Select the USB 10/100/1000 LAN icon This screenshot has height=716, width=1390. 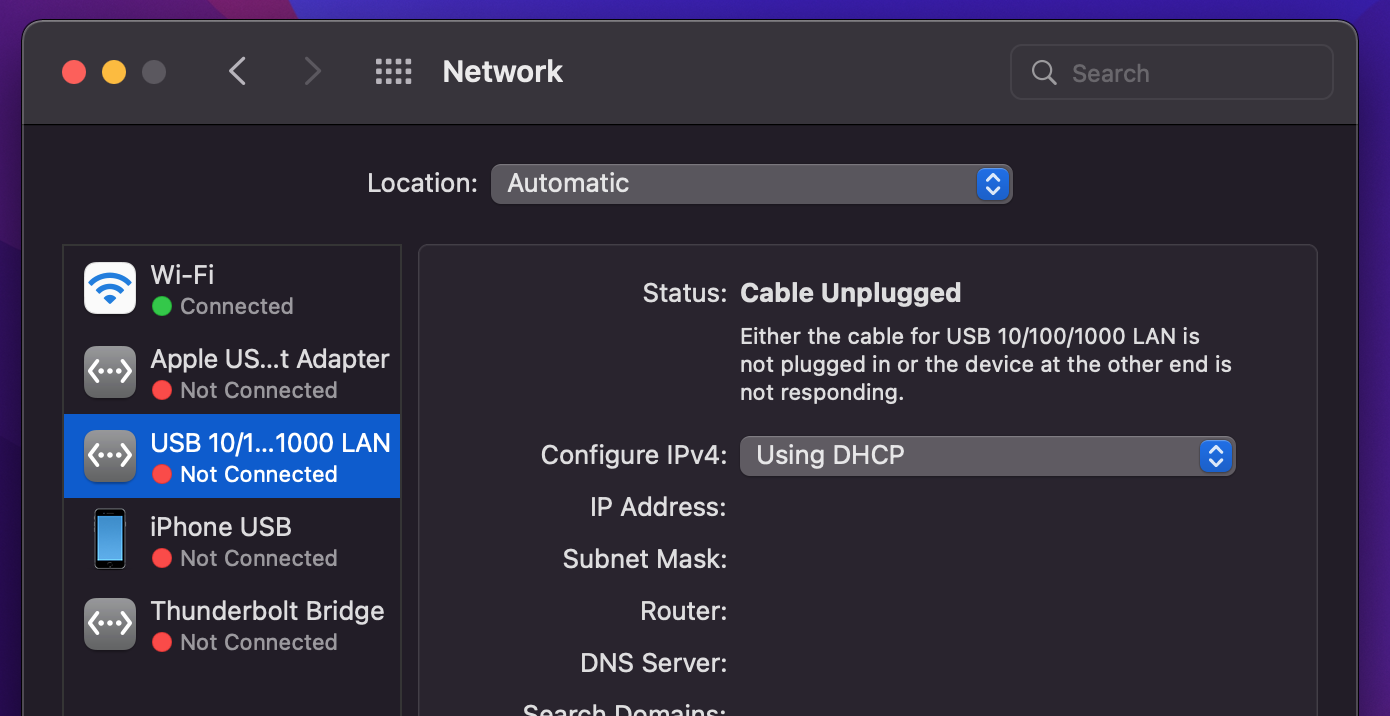[110, 455]
